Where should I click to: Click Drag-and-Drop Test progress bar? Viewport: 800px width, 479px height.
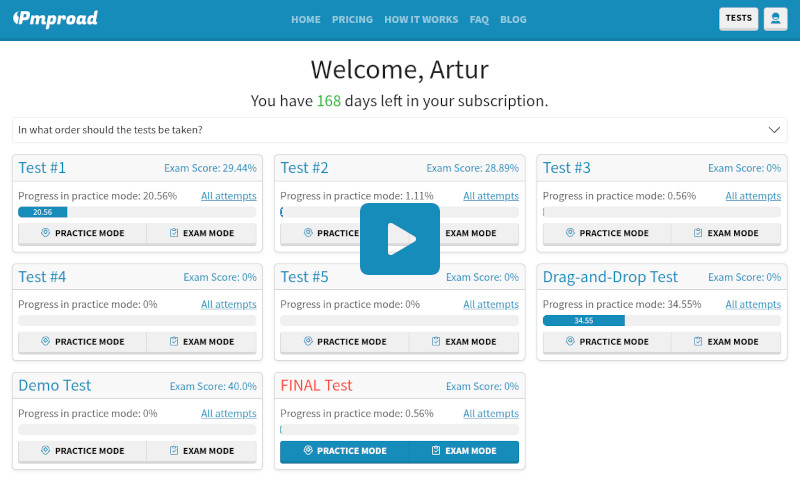click(x=662, y=321)
